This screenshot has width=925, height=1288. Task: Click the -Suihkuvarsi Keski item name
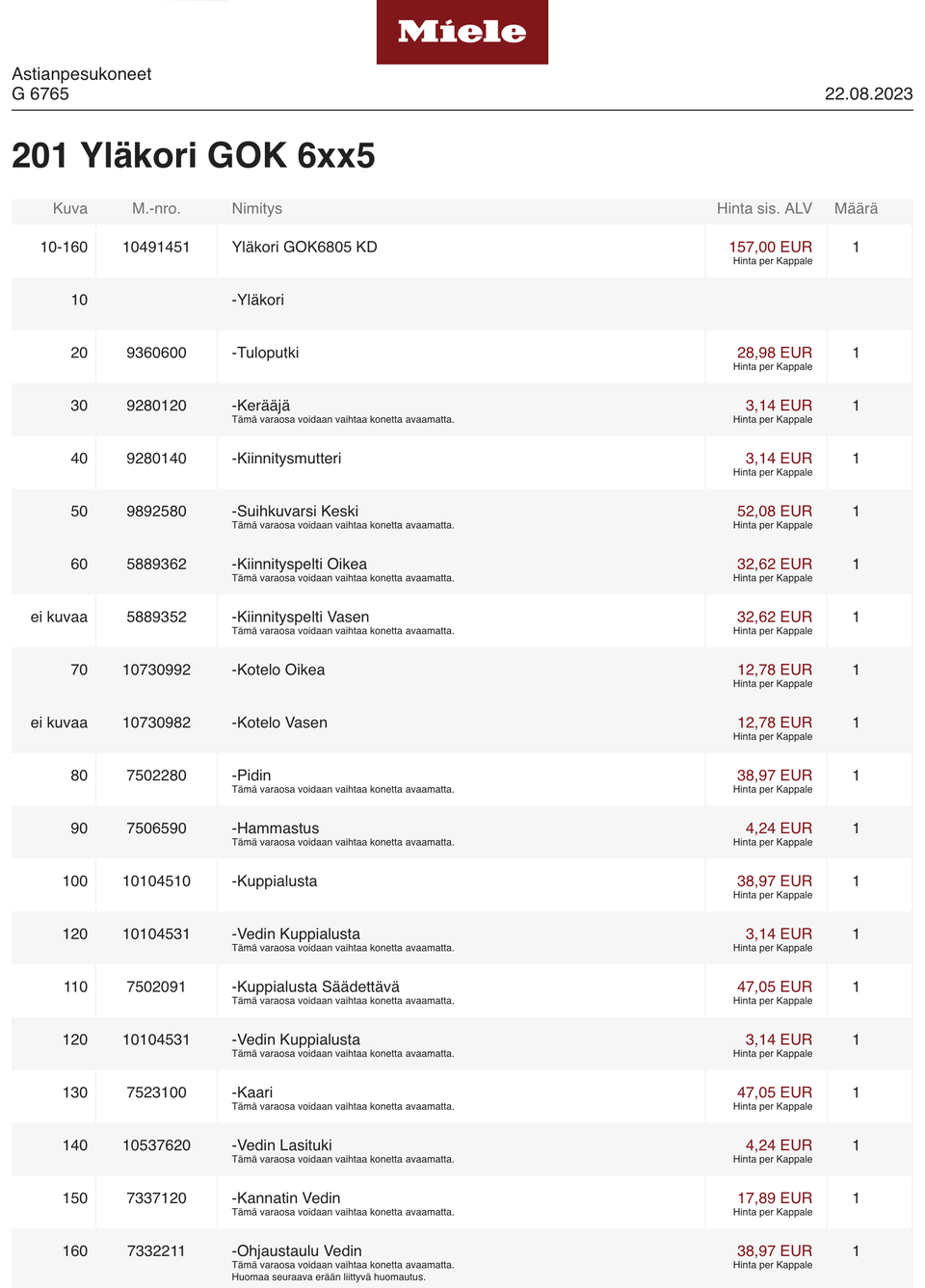295,512
